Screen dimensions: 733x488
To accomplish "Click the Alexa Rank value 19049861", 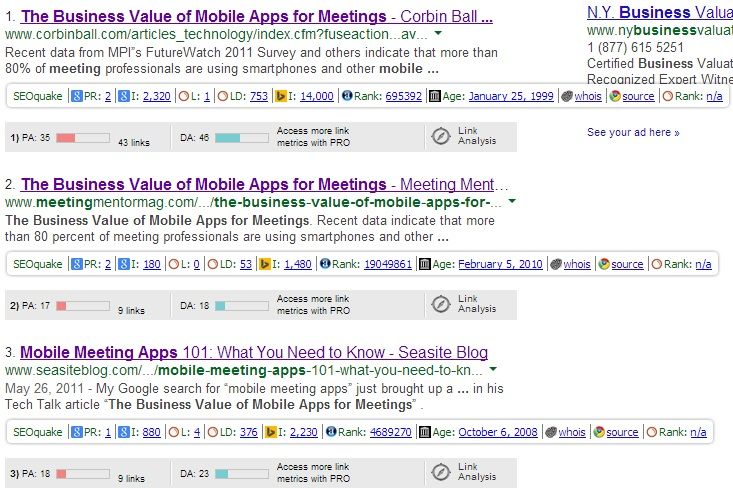I will click(x=387, y=264).
